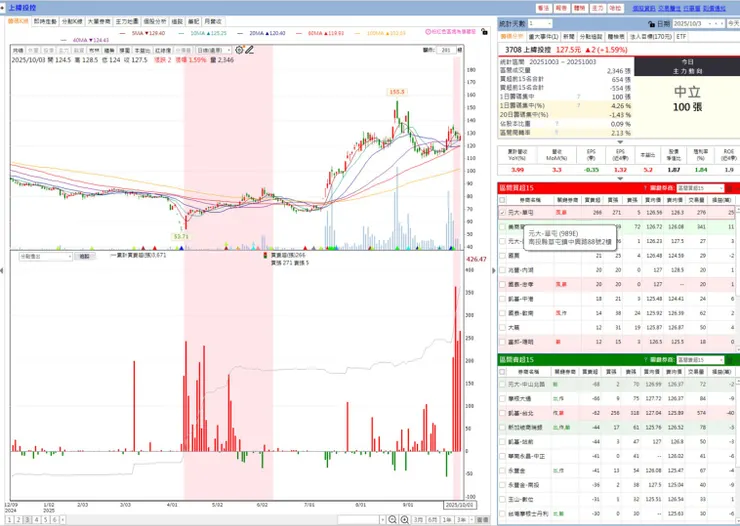740x526 pixels.
Task: Switch to 即時走勢 tab
Action: pos(45,21)
